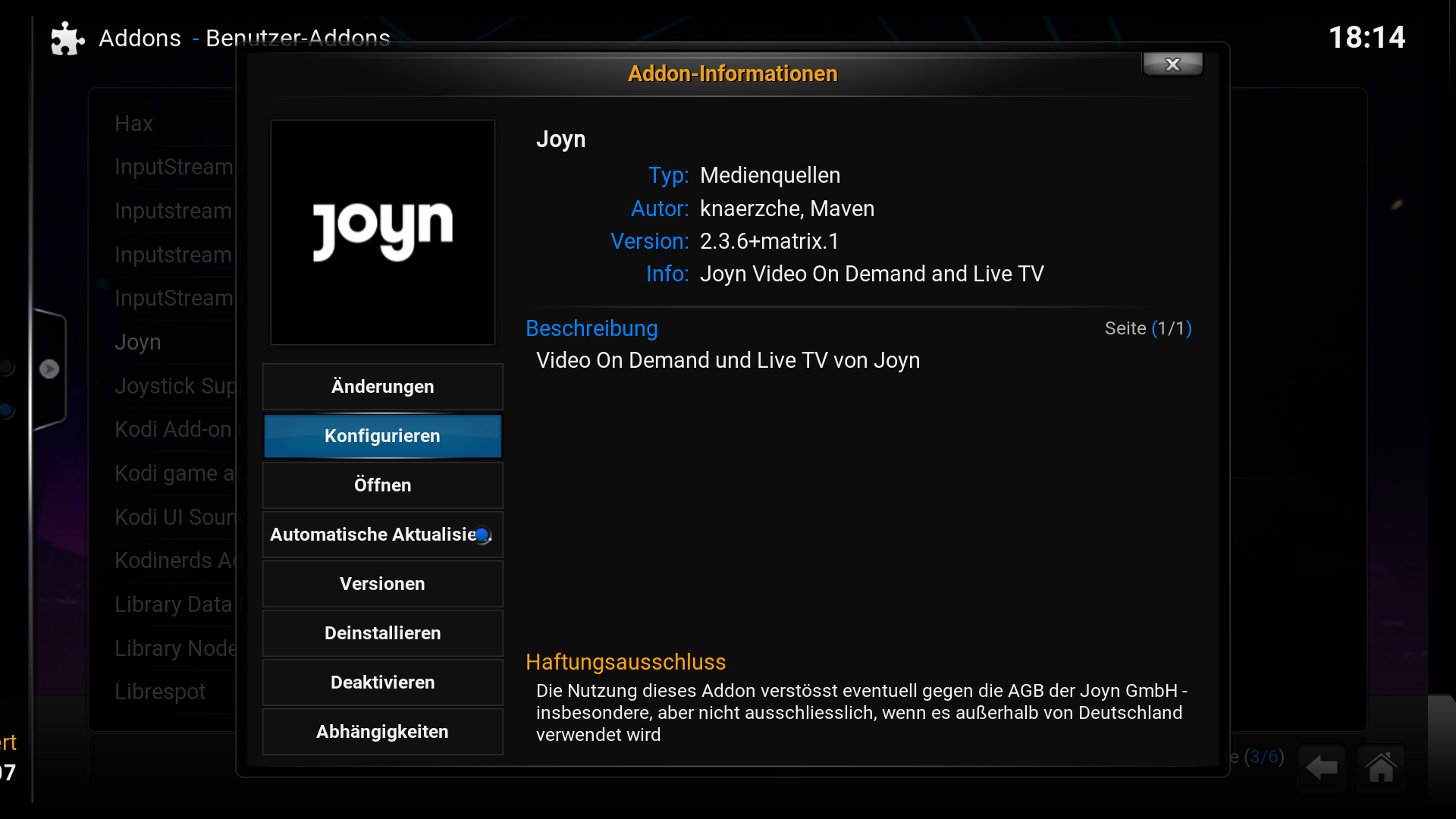Click the author text knaerzche, Maven
The width and height of the screenshot is (1456, 819).
[x=787, y=209]
